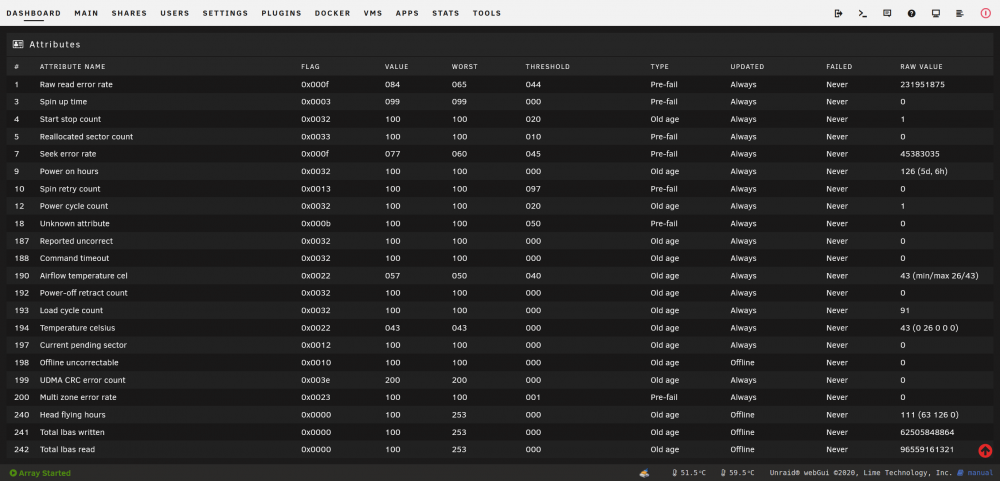
Task: Click the Attribute Name column header
Action: (x=73, y=66)
